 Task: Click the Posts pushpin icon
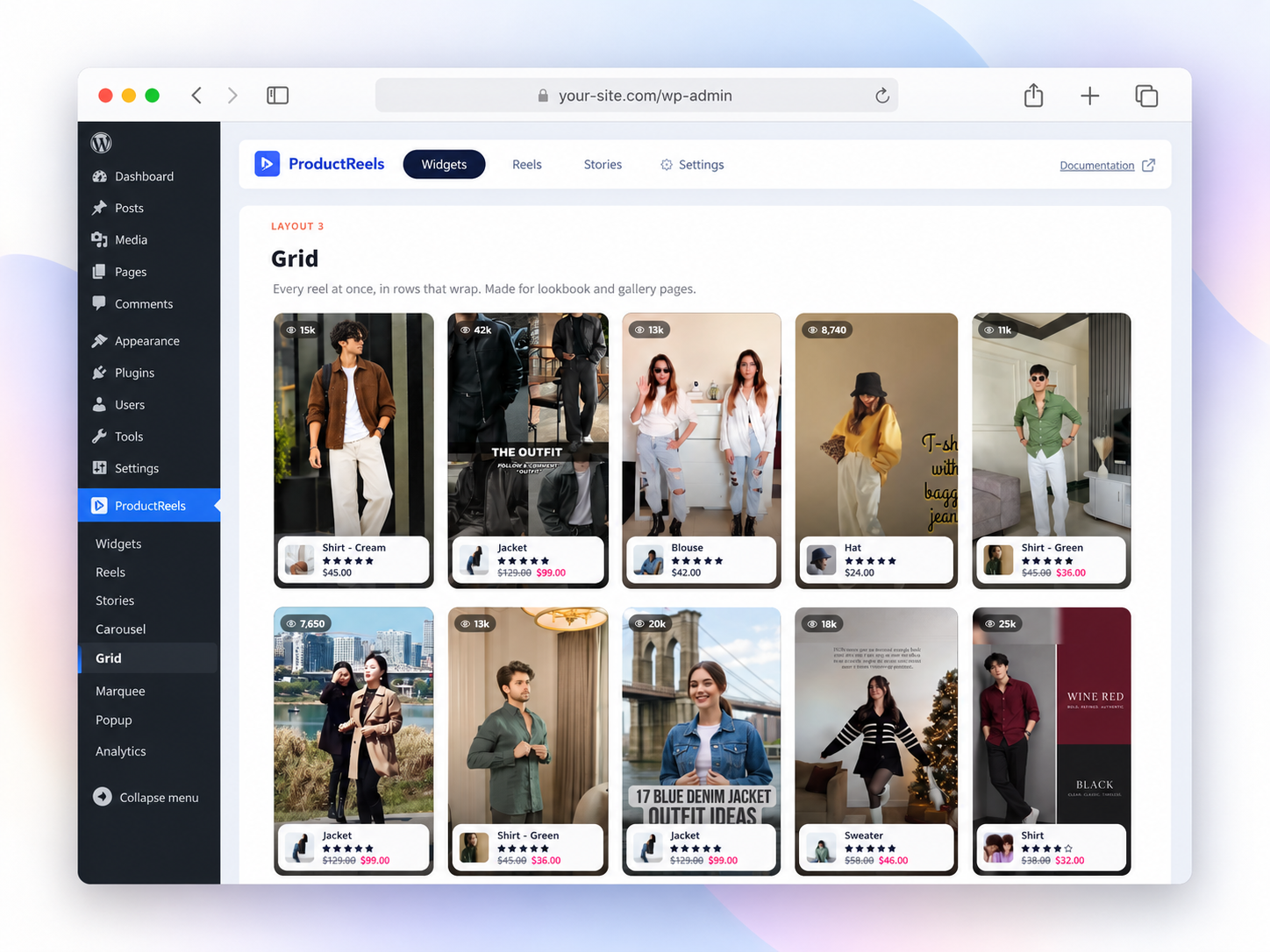point(100,208)
